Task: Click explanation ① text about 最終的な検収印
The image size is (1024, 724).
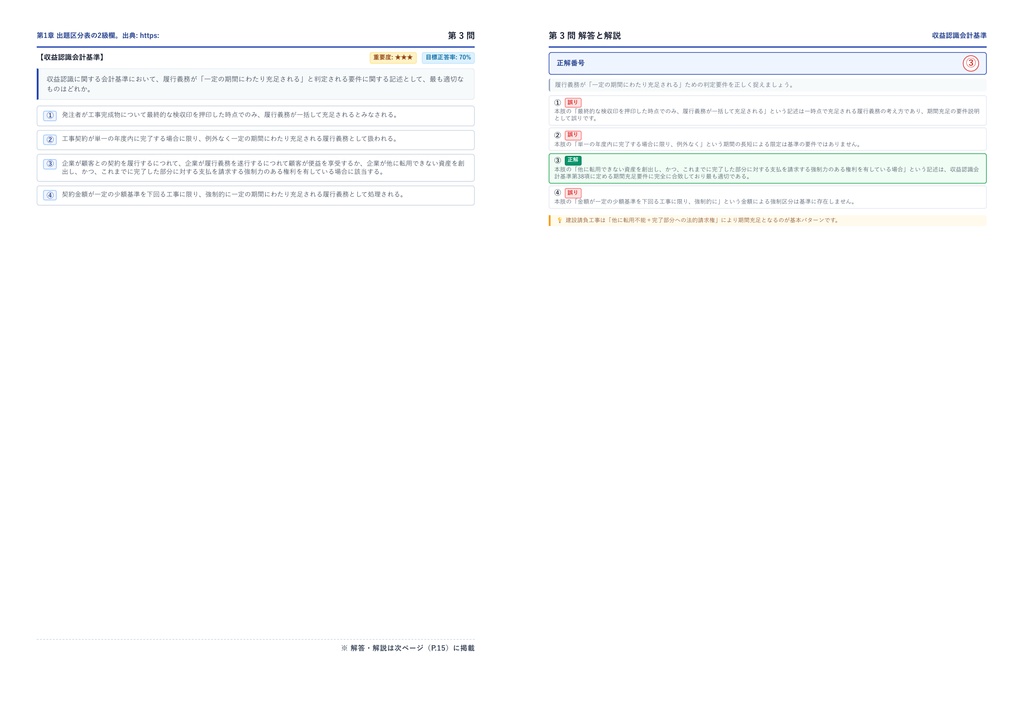Action: 767,115
